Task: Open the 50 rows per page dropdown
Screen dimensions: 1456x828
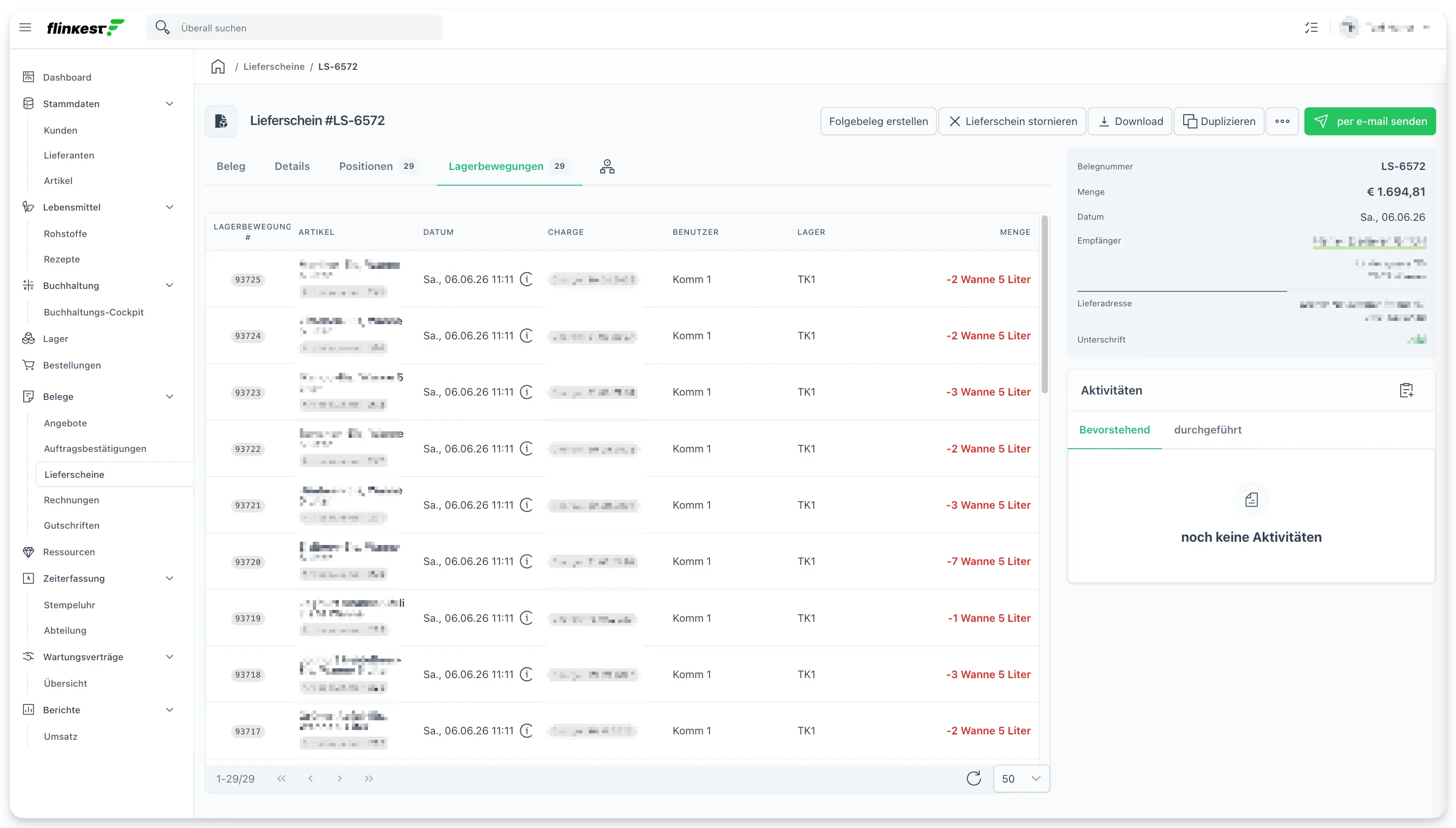Action: pyautogui.click(x=1021, y=779)
